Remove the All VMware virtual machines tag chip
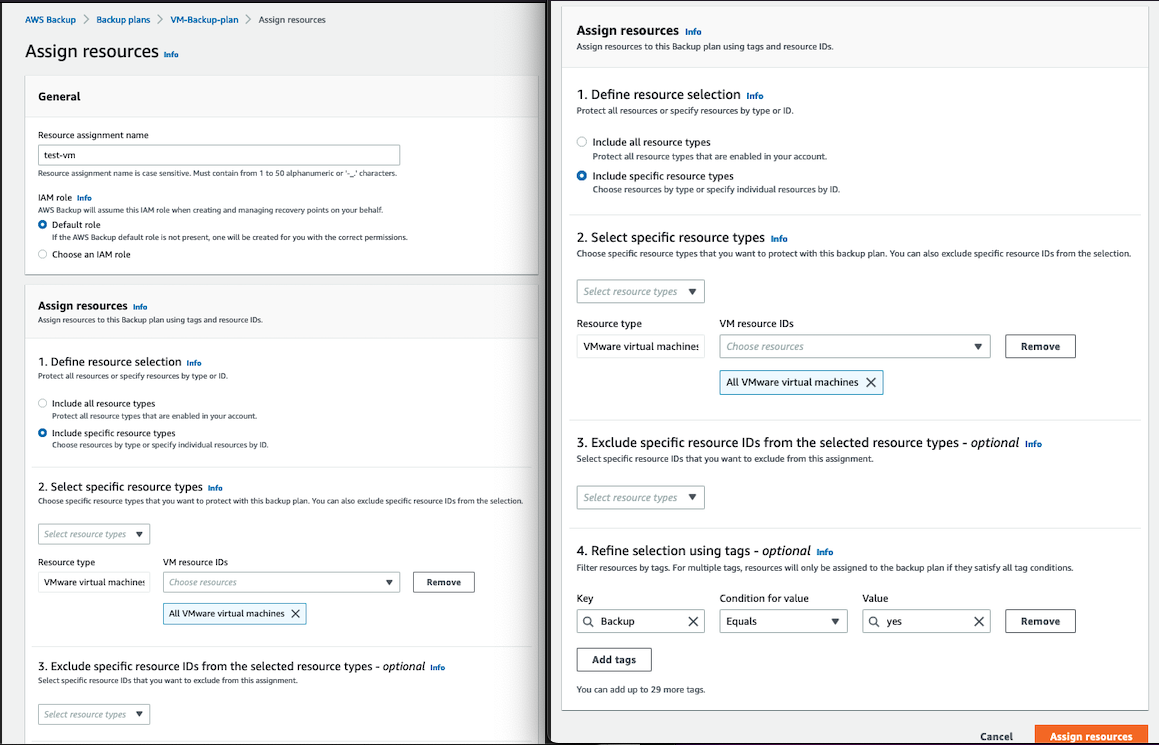Image resolution: width=1159 pixels, height=745 pixels. (871, 382)
